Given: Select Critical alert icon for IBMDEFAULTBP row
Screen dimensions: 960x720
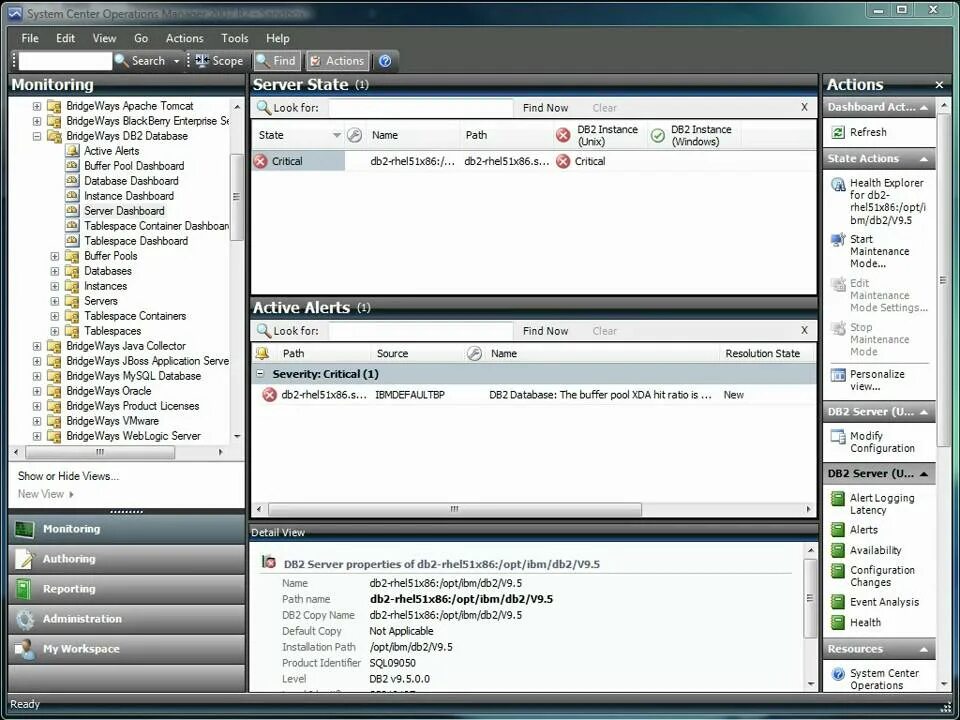Looking at the screenshot, I should click(x=269, y=395).
